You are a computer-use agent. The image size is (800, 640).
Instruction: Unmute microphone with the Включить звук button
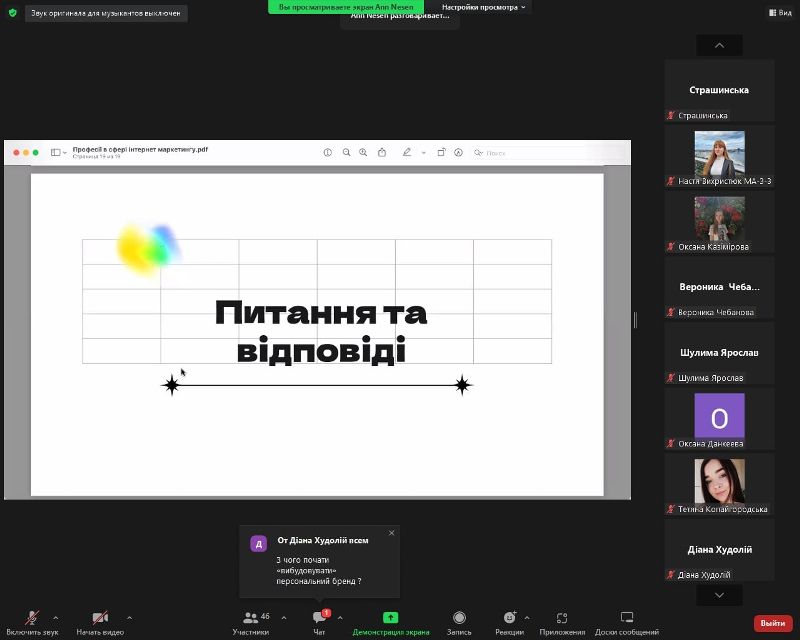click(x=32, y=623)
